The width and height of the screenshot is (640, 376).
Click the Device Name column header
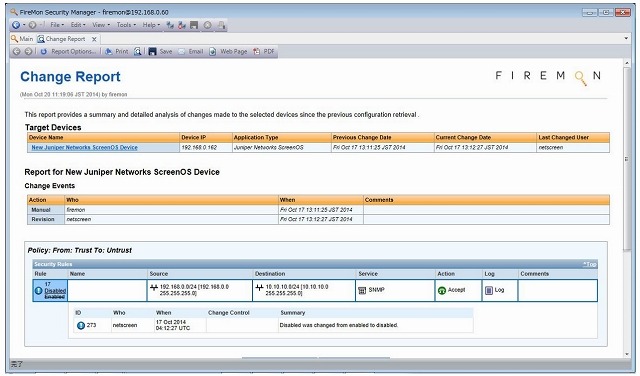pyautogui.click(x=104, y=138)
